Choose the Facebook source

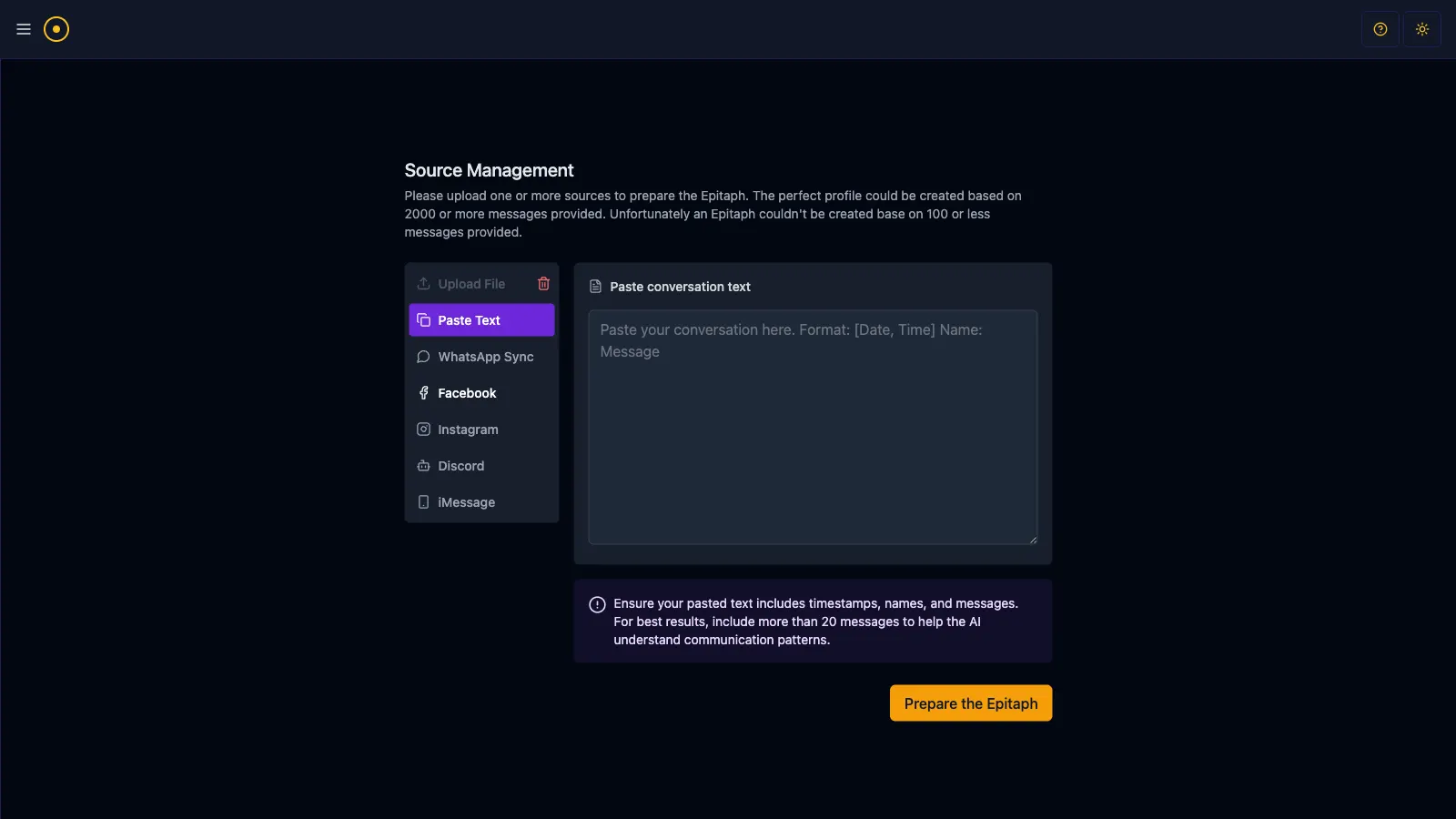pyautogui.click(x=481, y=393)
